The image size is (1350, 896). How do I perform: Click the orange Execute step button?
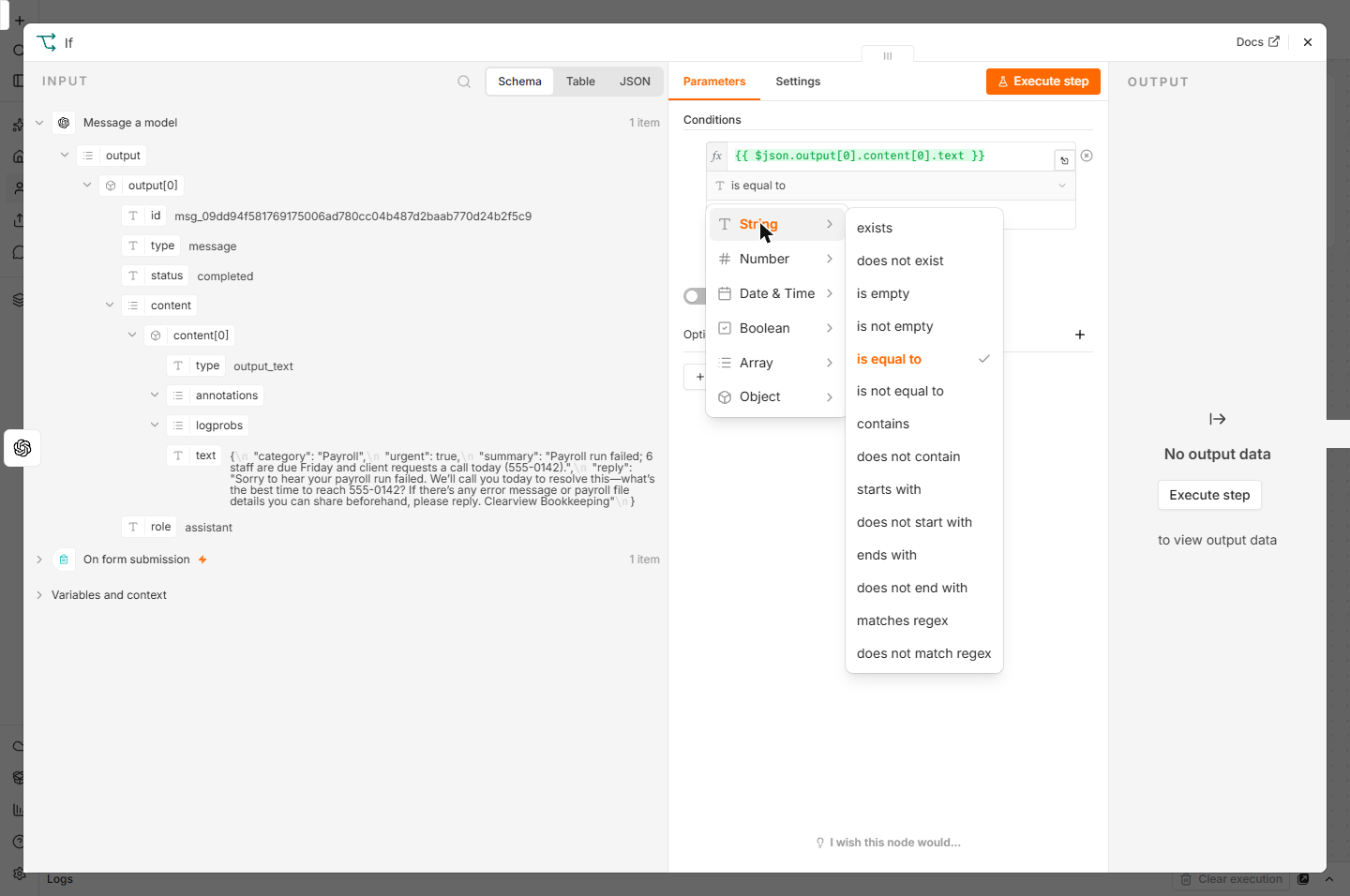1042,82
